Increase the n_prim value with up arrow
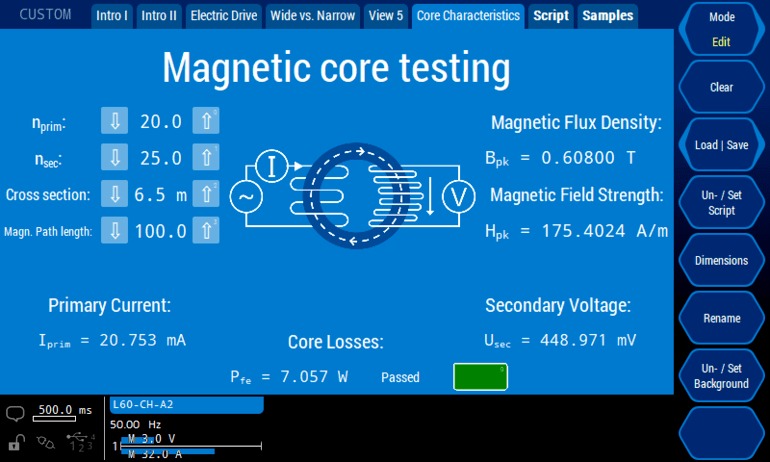The height and width of the screenshot is (462, 770). tap(205, 121)
